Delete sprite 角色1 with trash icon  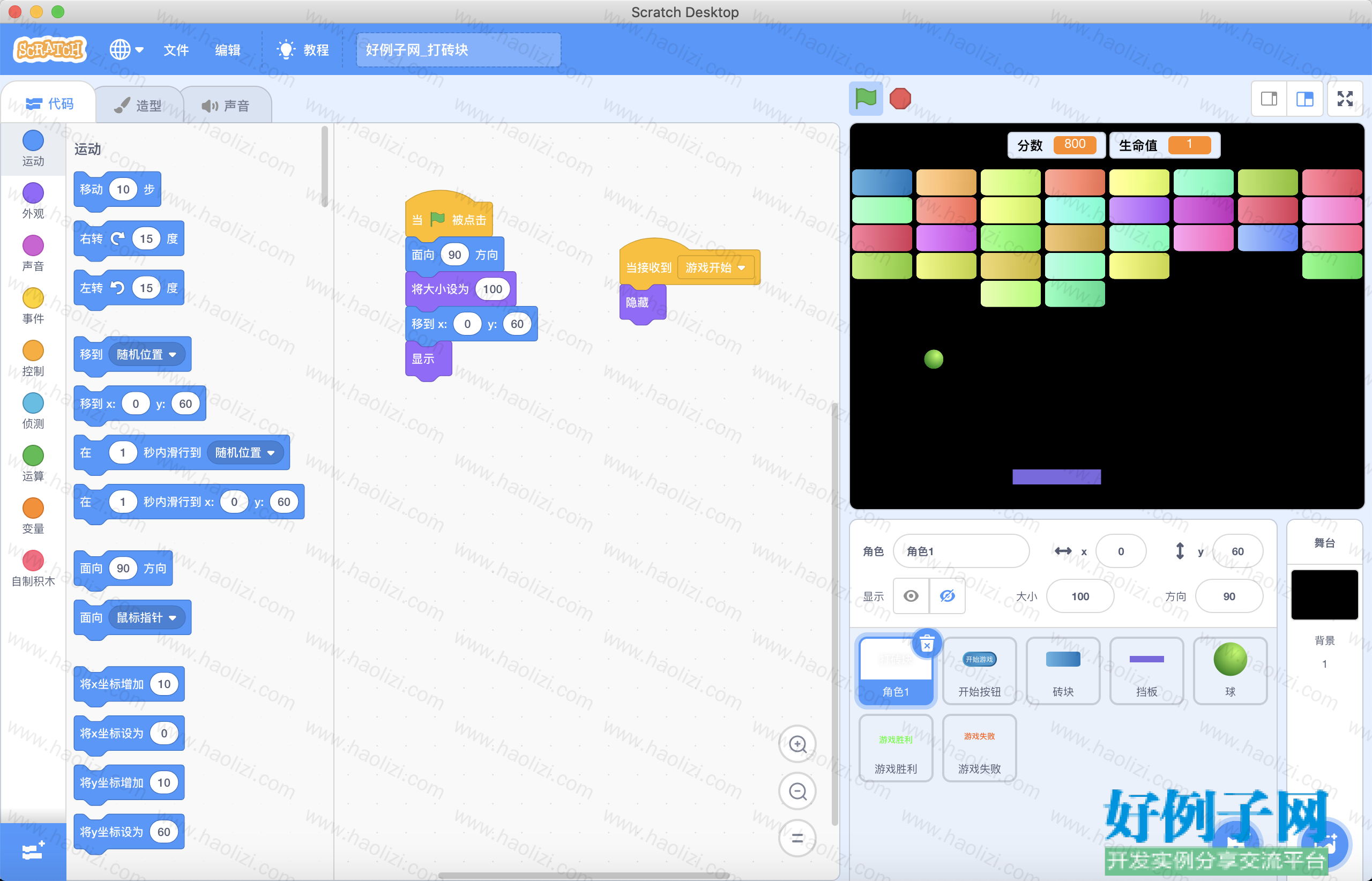[x=927, y=644]
